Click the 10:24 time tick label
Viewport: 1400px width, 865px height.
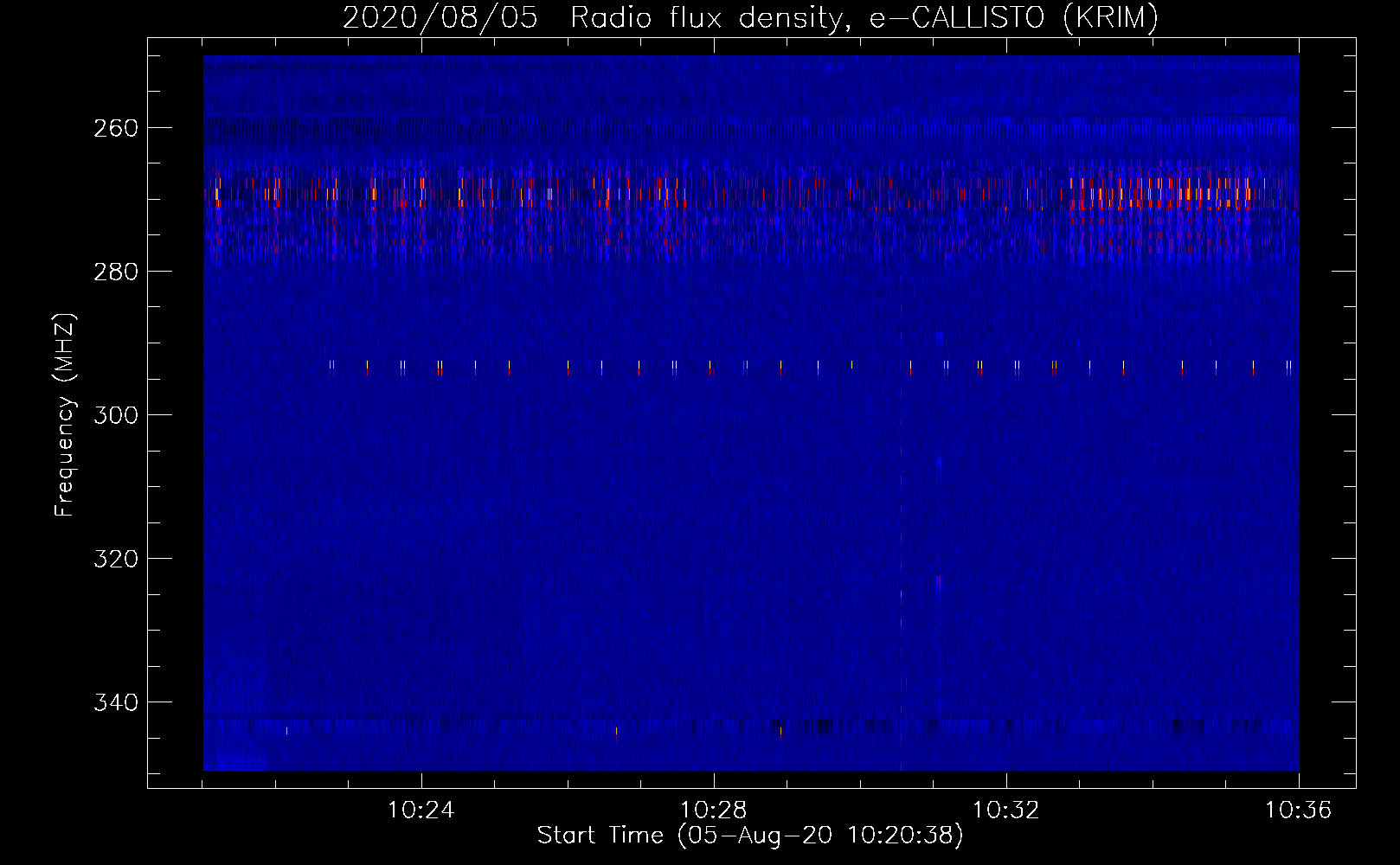[421, 811]
